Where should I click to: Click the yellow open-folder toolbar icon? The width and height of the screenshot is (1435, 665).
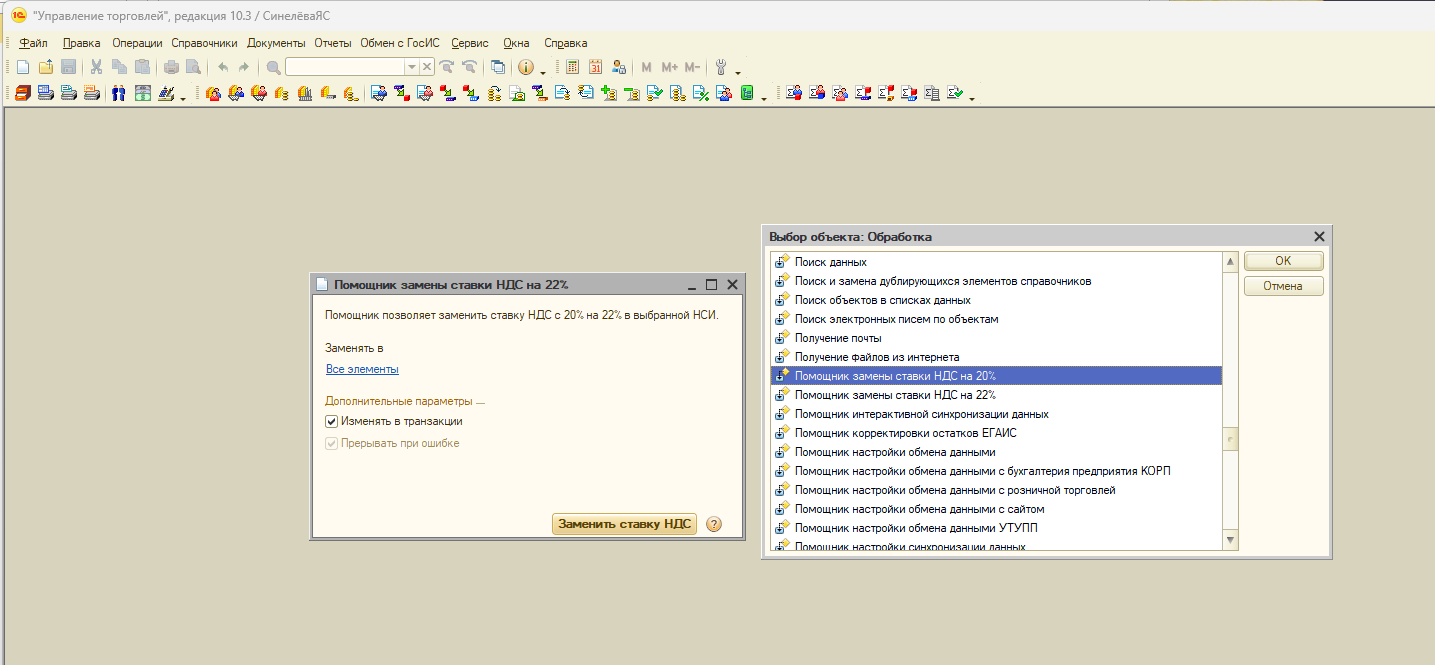[x=46, y=67]
